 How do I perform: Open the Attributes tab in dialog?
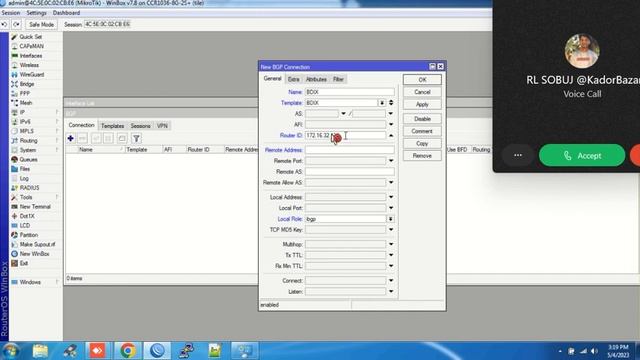coord(316,79)
